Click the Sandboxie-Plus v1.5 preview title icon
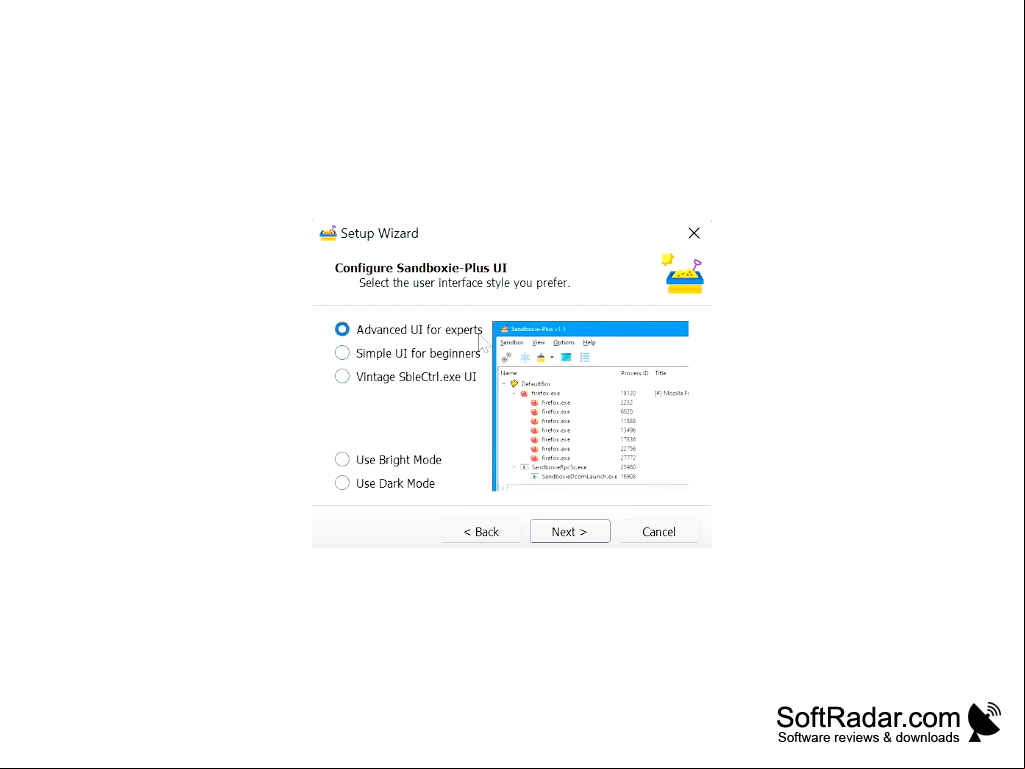Viewport: 1025px width, 769px height. pyautogui.click(x=504, y=329)
